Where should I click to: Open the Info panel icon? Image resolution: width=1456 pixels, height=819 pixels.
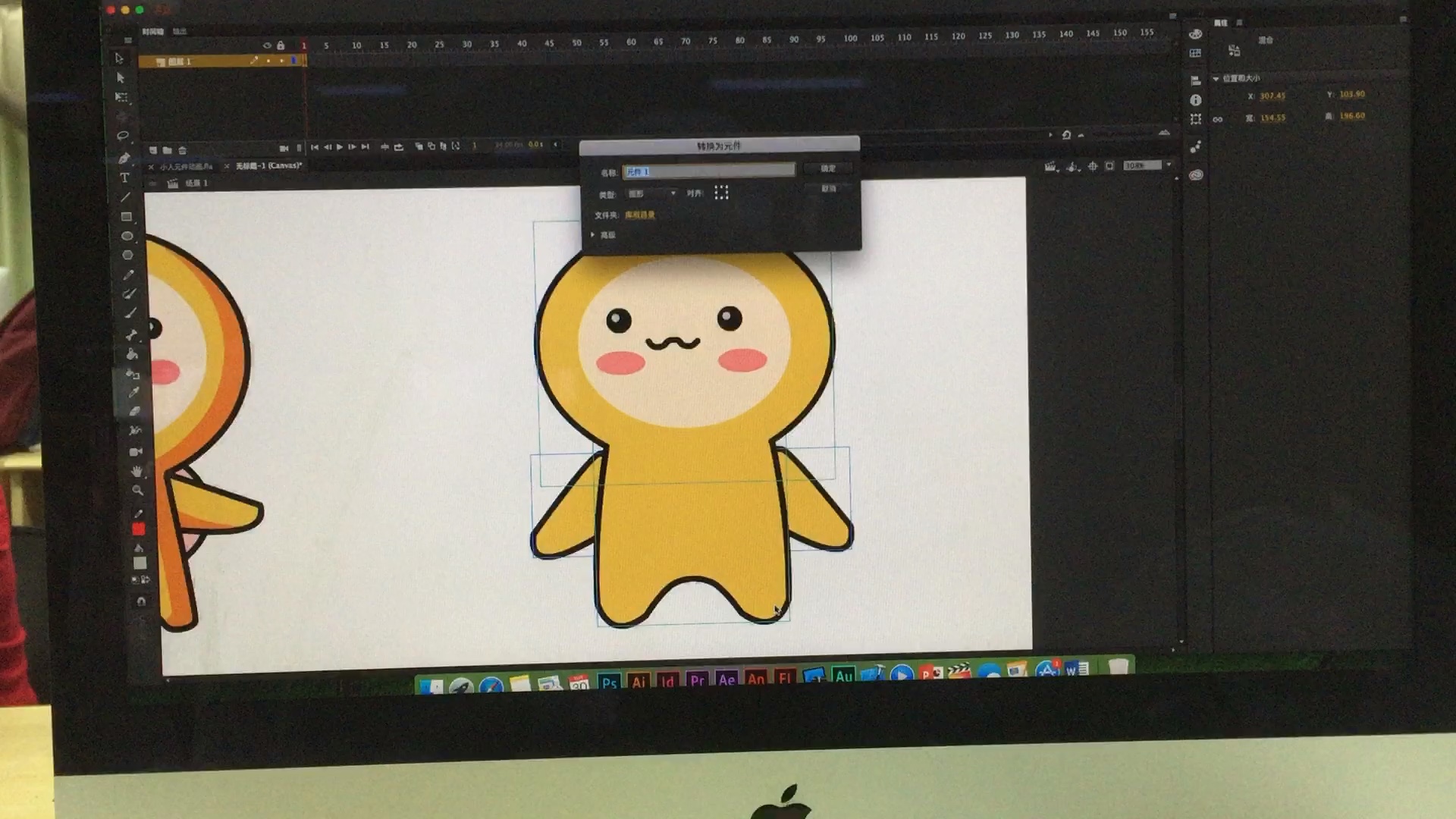tap(1196, 100)
